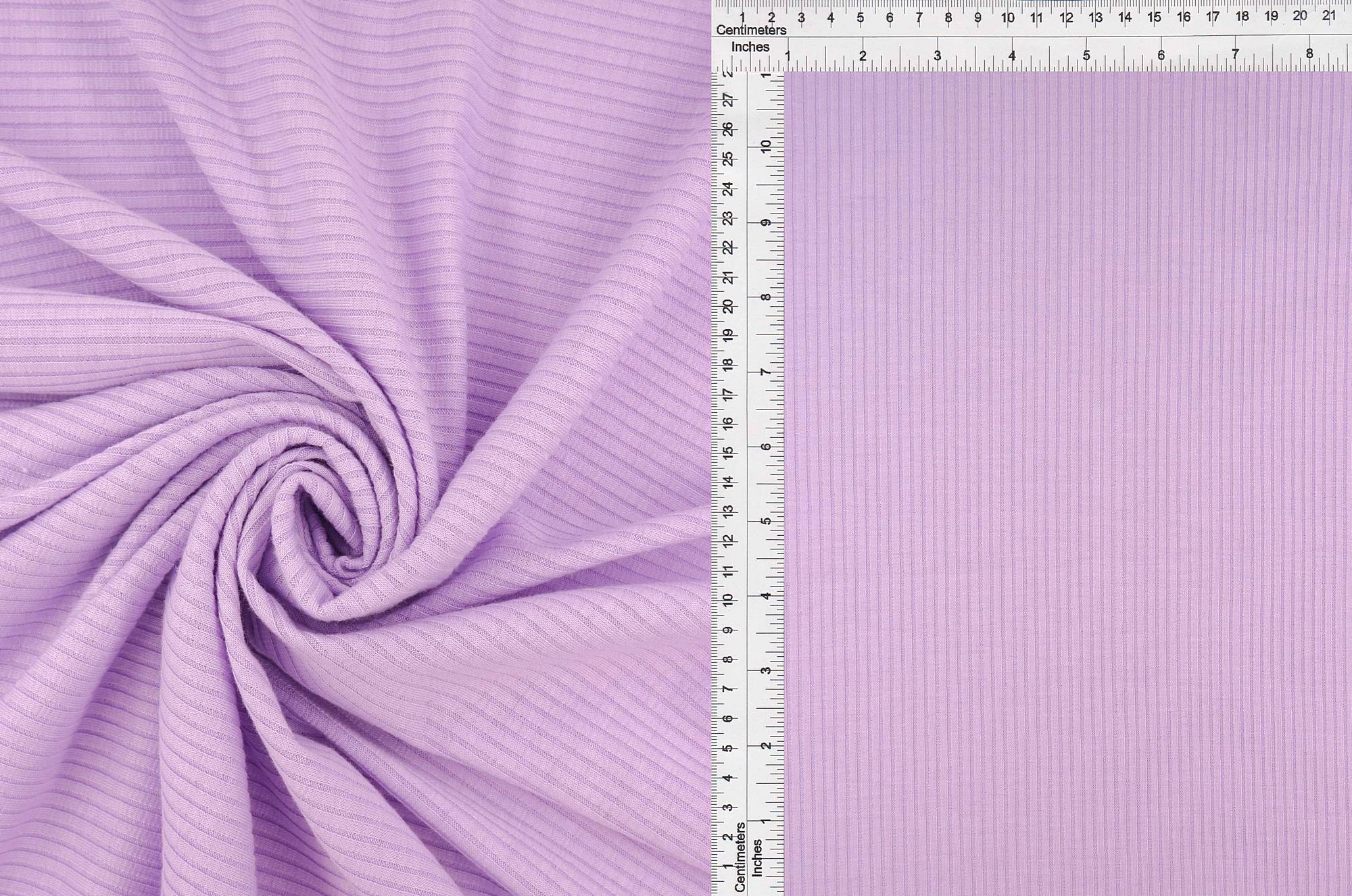Click the twisted lavender fabric photo

355,448
